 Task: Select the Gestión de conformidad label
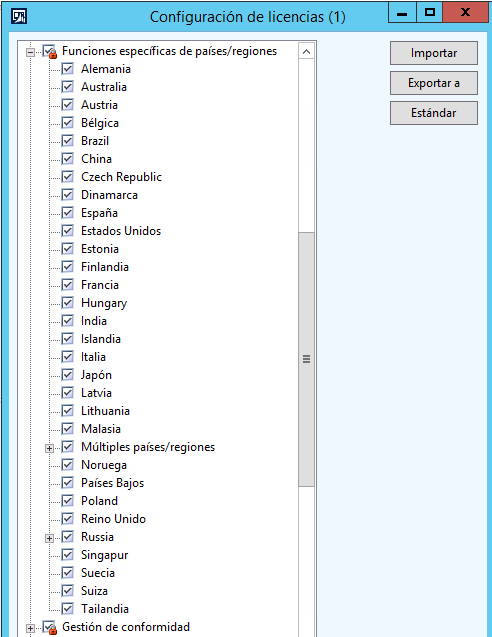tap(126, 627)
